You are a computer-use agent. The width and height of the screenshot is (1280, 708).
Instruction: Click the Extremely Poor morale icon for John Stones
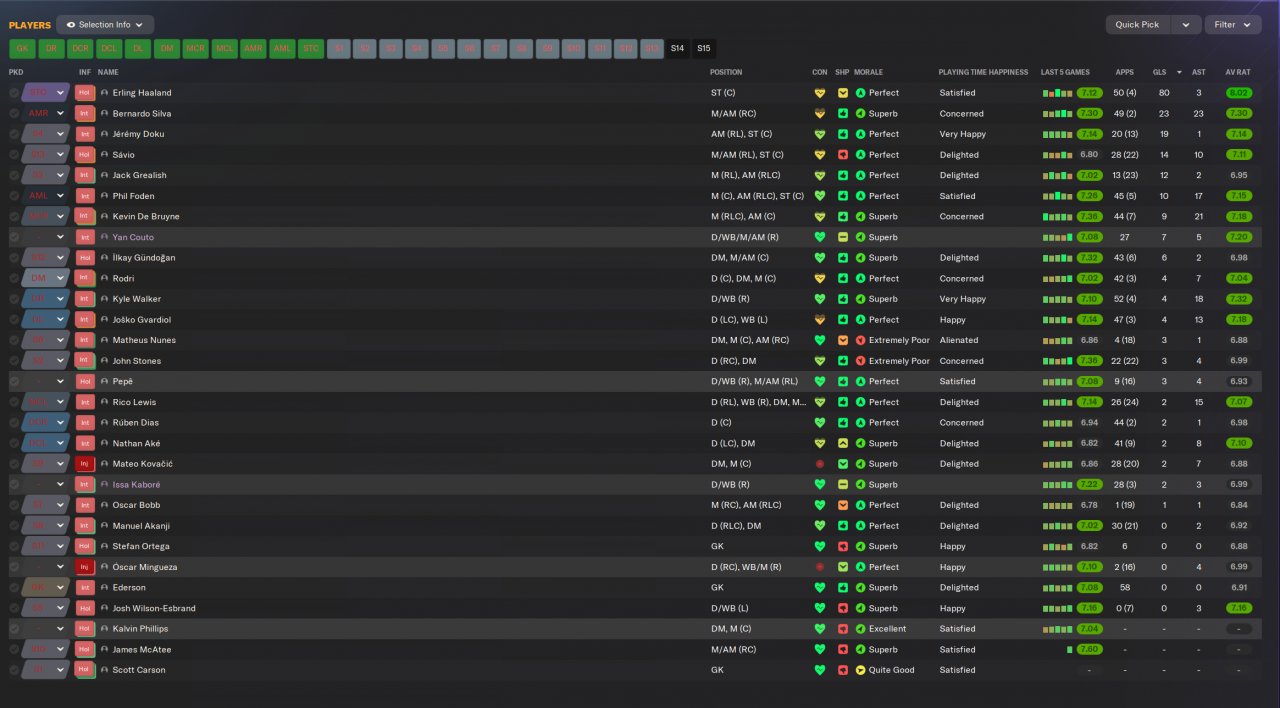pos(860,361)
